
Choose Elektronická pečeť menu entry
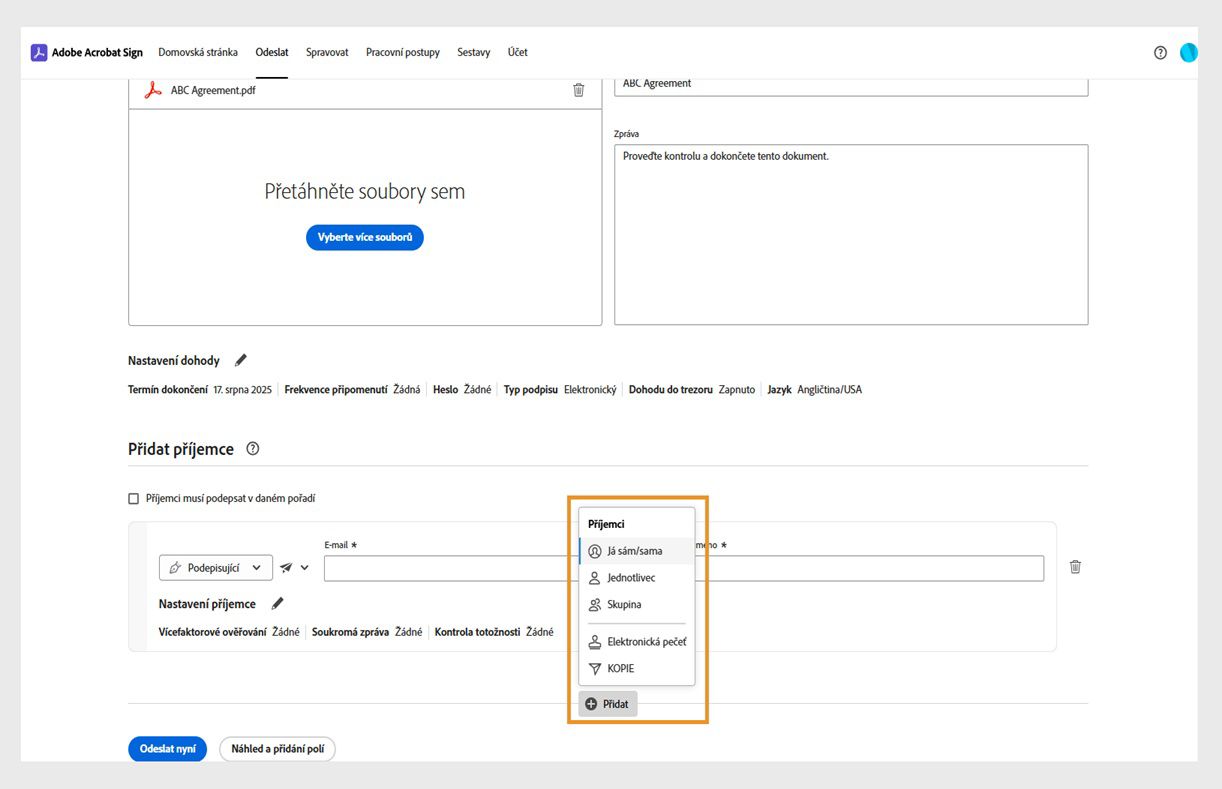click(636, 642)
